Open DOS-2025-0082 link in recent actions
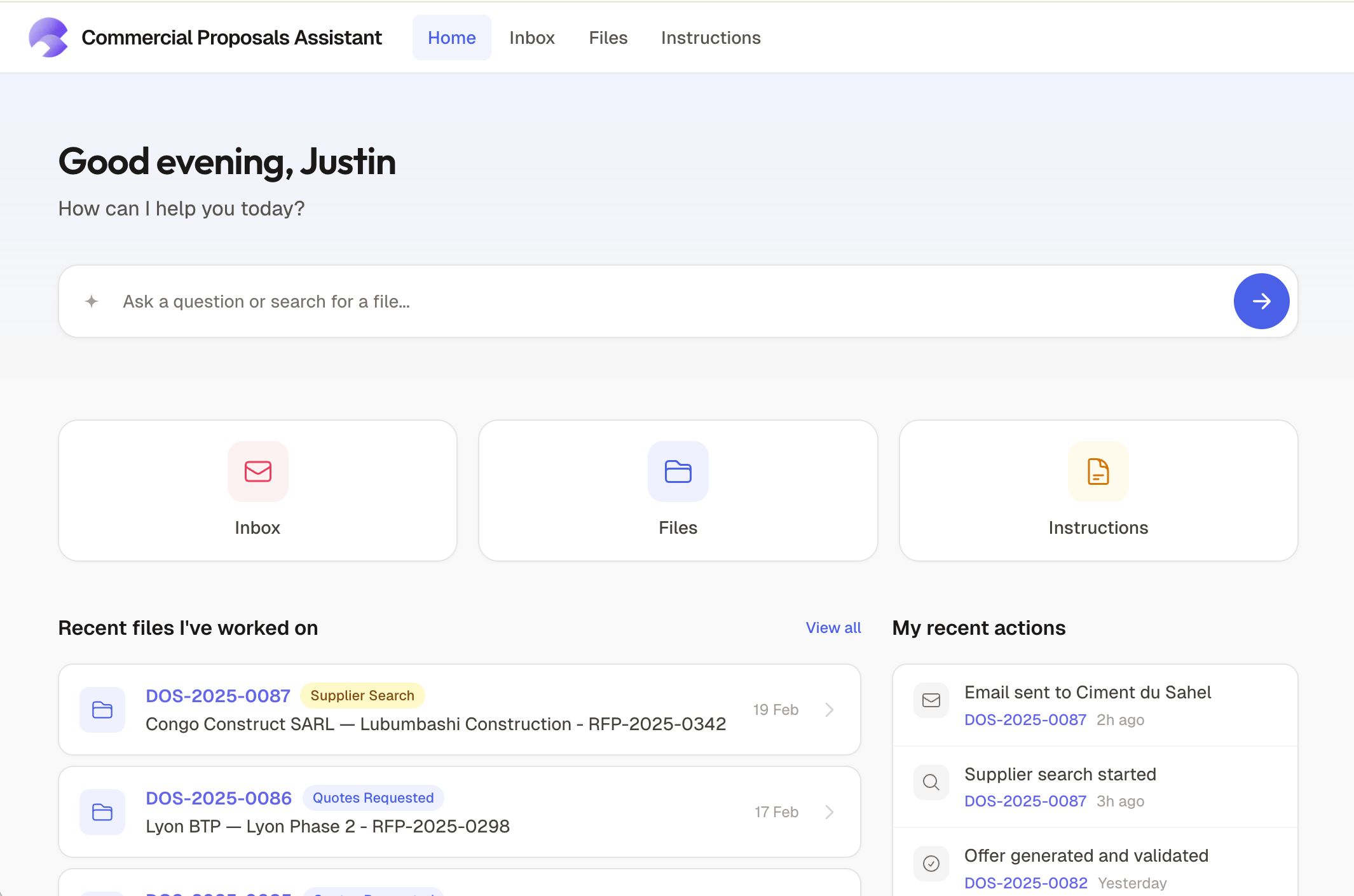The image size is (1354, 896). [x=1025, y=883]
